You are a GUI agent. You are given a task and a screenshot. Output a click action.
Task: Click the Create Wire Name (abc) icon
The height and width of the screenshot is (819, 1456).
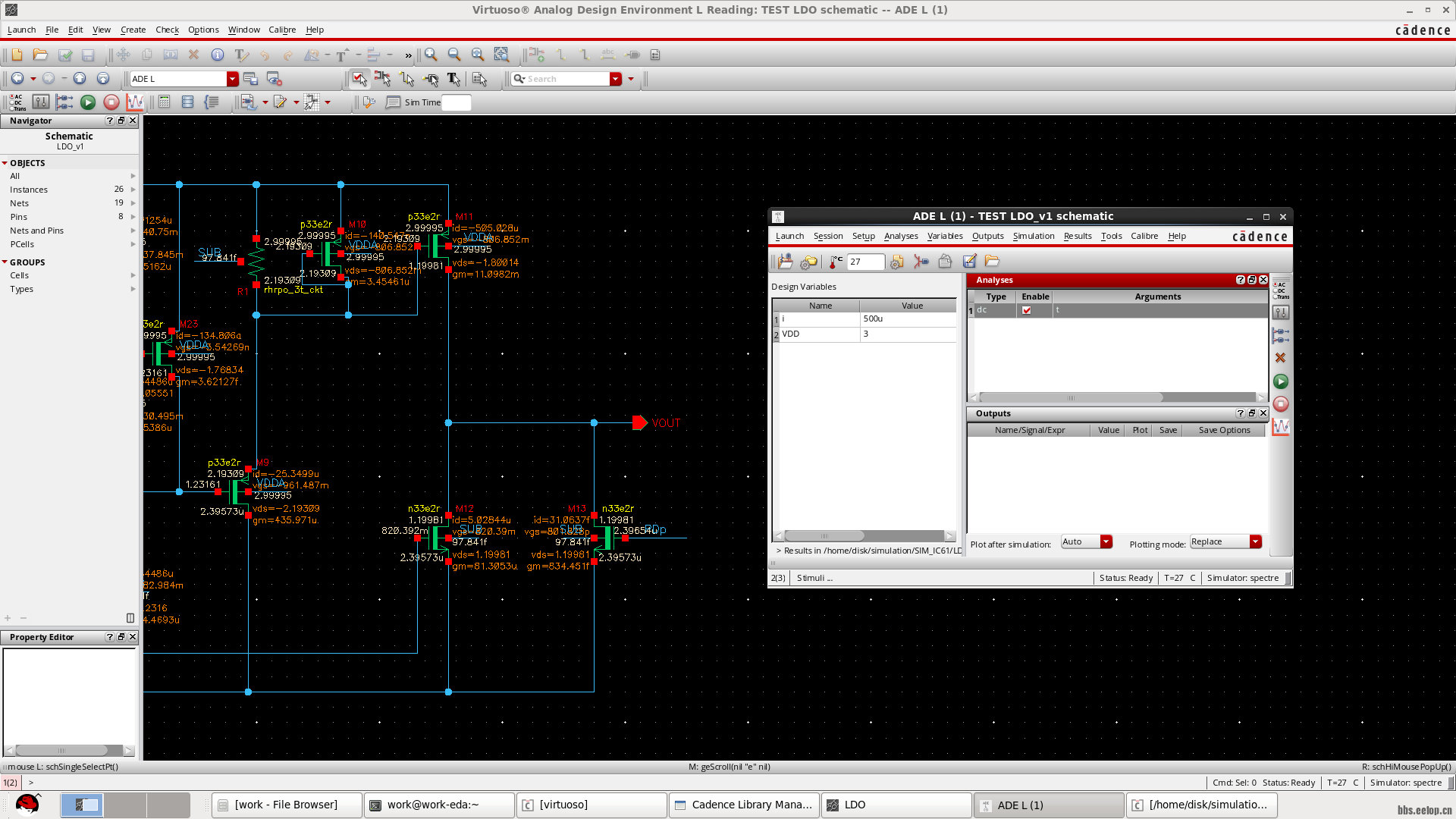click(608, 55)
